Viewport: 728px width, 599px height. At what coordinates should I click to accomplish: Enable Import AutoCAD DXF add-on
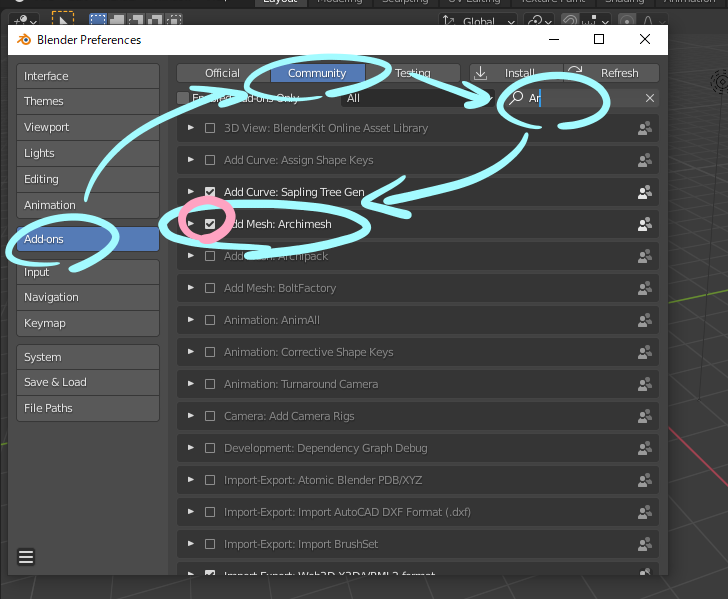[x=210, y=513]
